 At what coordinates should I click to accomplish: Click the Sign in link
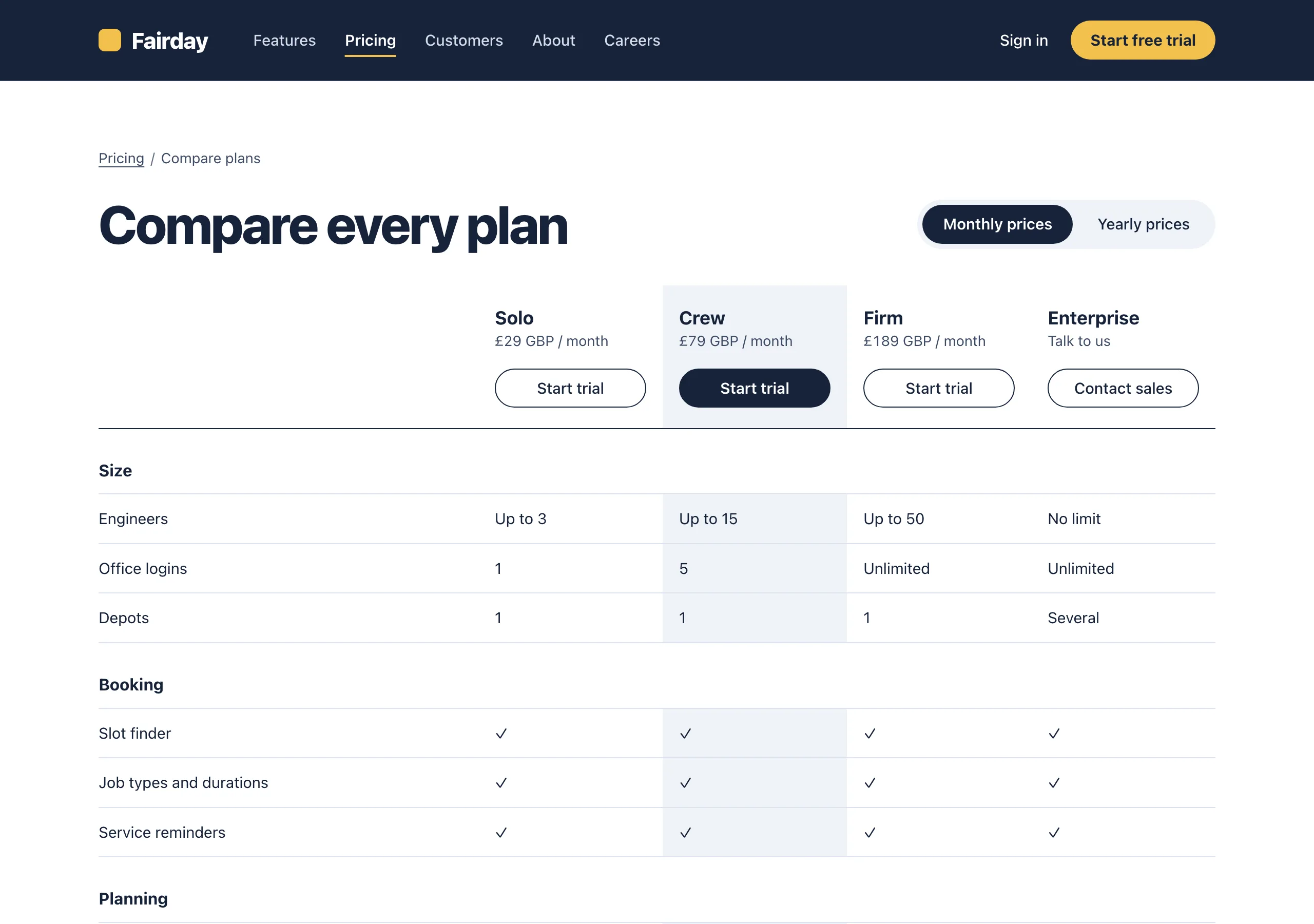(1023, 41)
